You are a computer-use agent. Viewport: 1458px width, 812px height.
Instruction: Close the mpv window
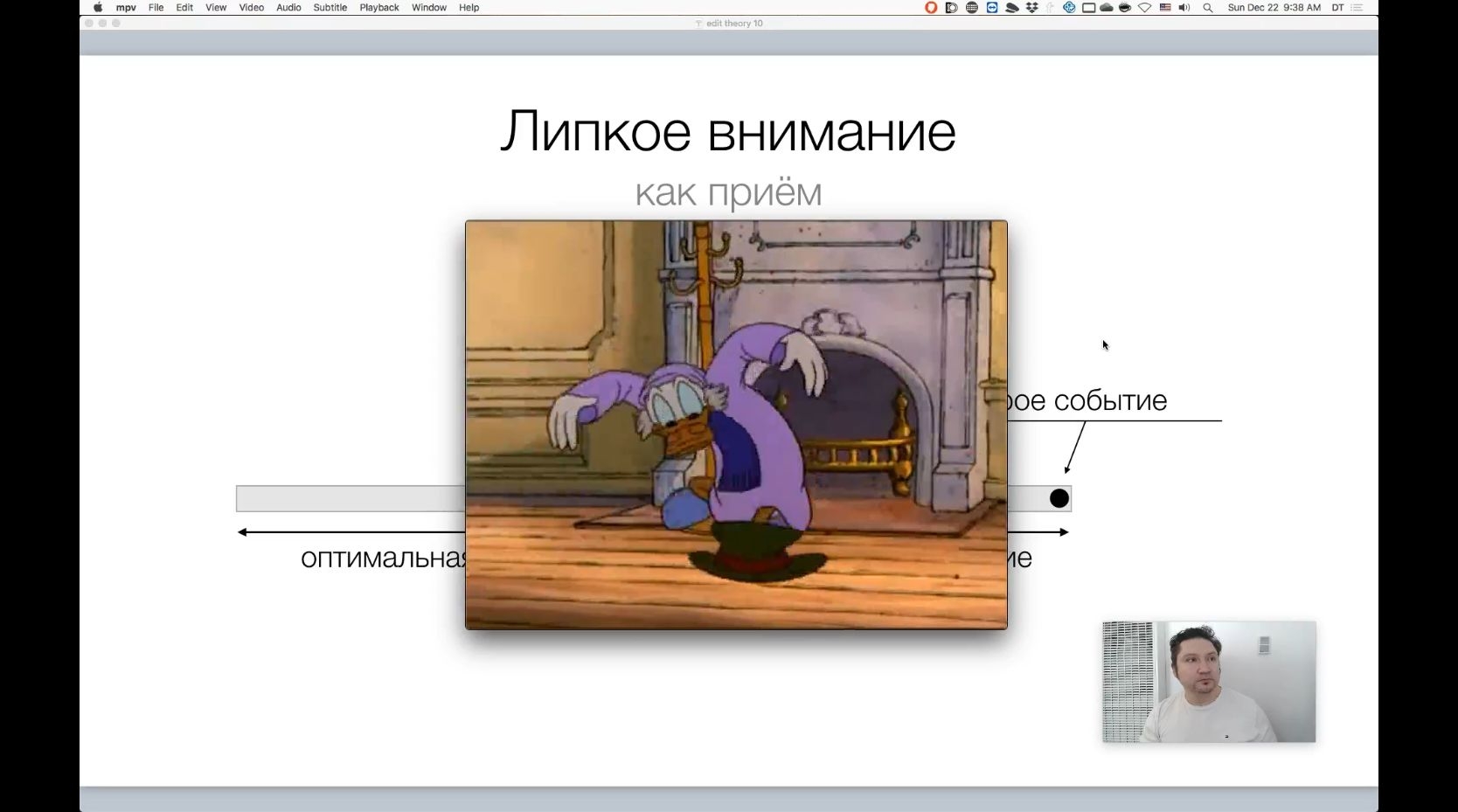(x=88, y=24)
